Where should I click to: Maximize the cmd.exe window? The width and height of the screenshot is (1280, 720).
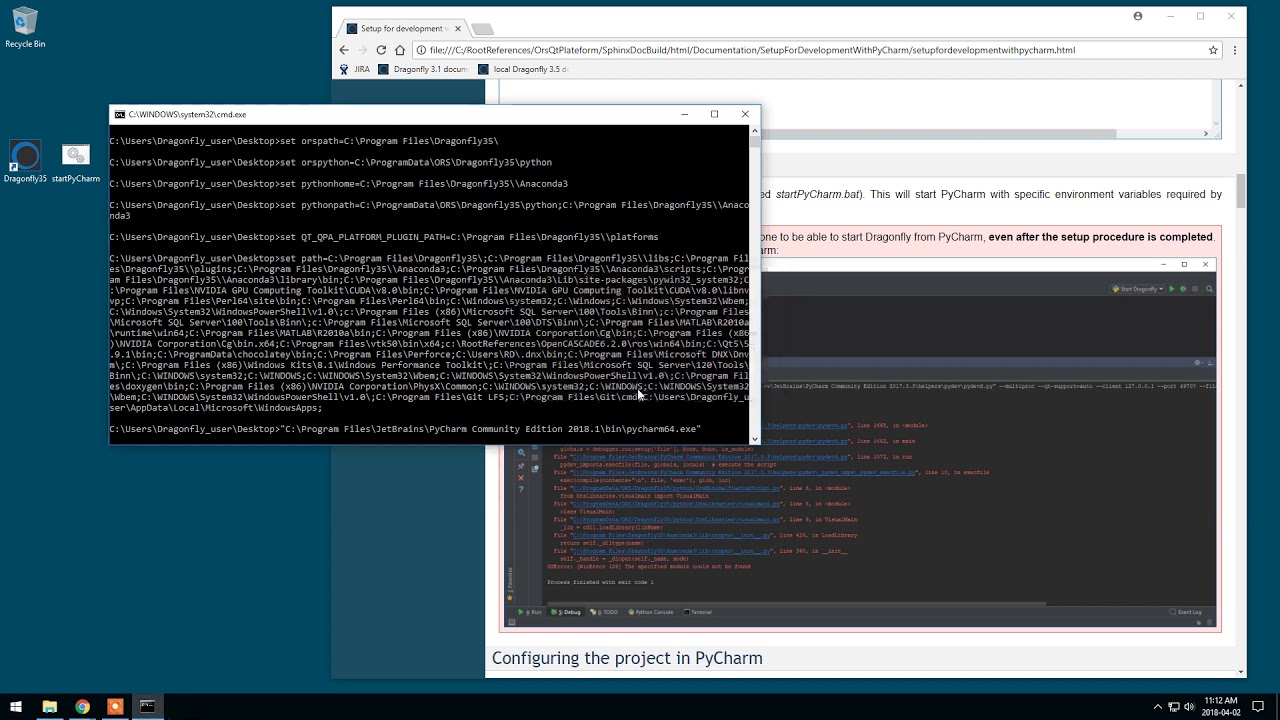click(x=714, y=114)
